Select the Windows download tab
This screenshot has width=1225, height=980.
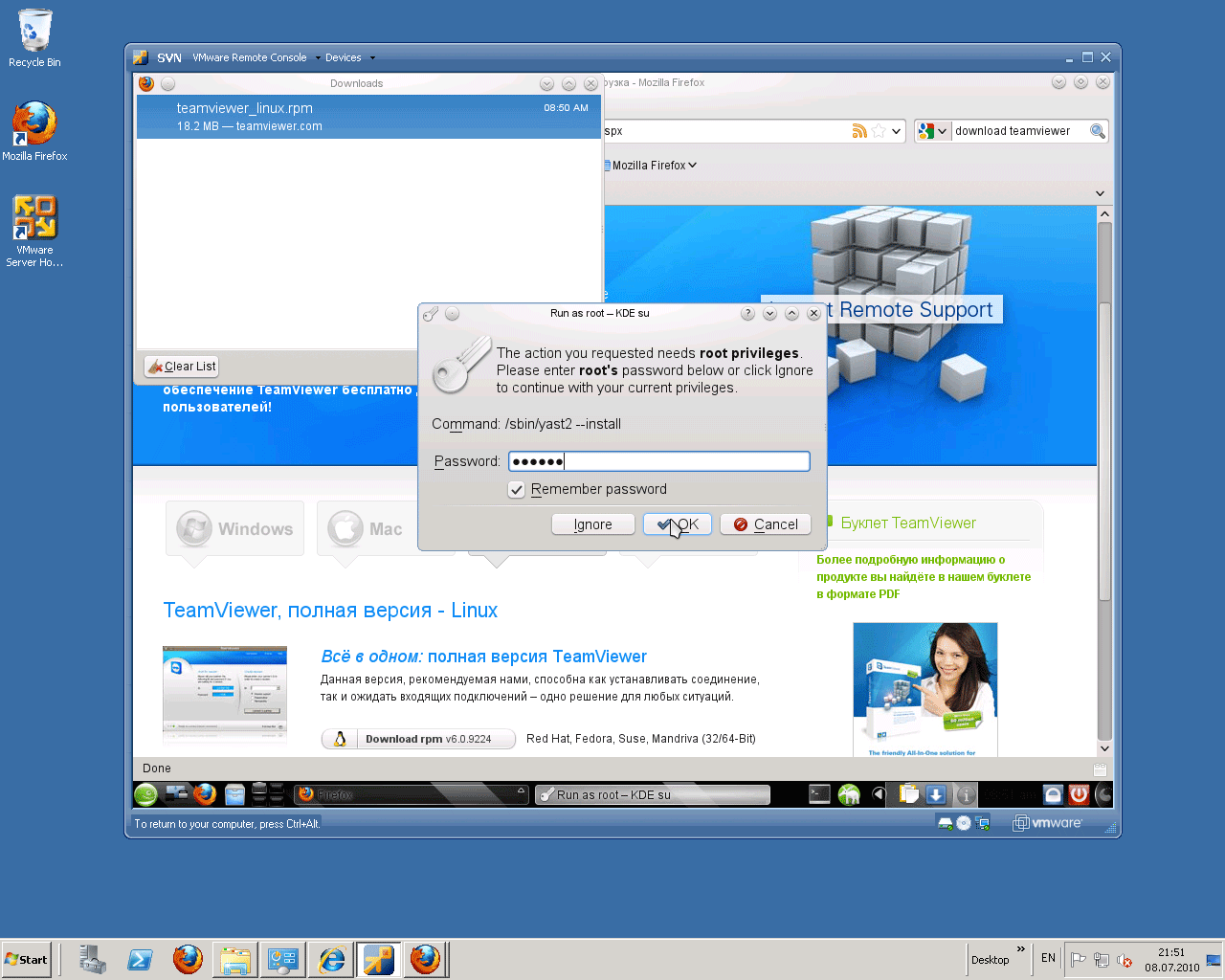tap(234, 528)
